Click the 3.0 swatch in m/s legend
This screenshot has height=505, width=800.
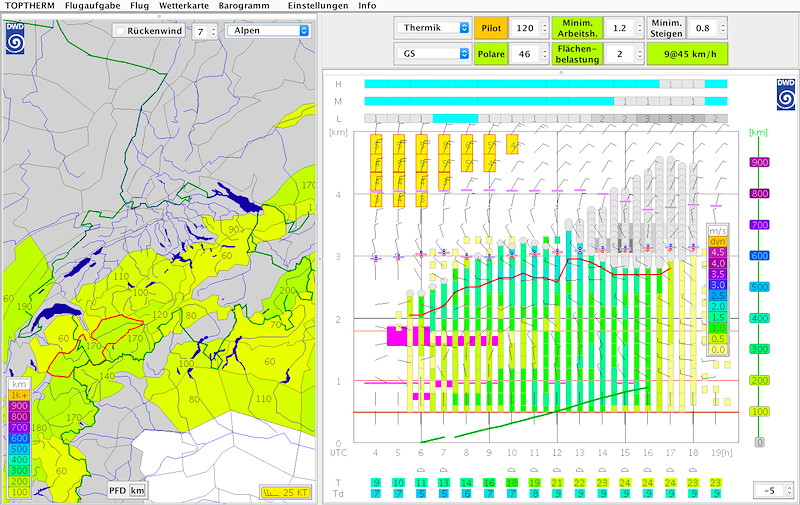click(717, 285)
